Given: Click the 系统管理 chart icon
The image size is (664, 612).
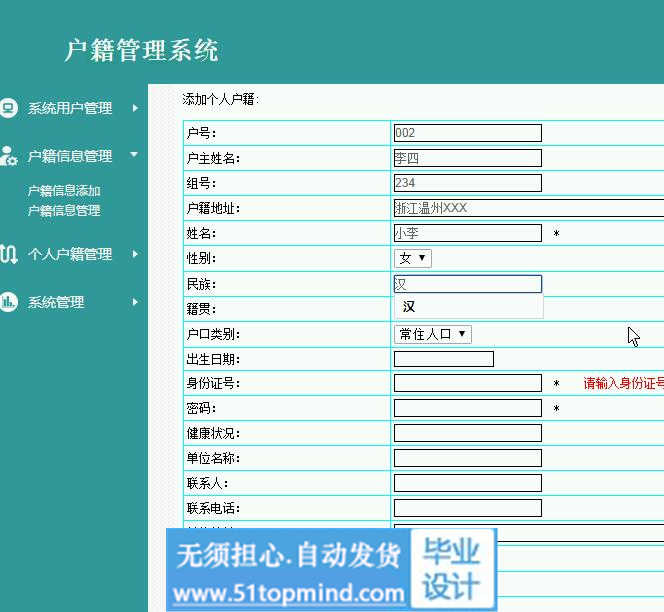Looking at the screenshot, I should [8, 302].
